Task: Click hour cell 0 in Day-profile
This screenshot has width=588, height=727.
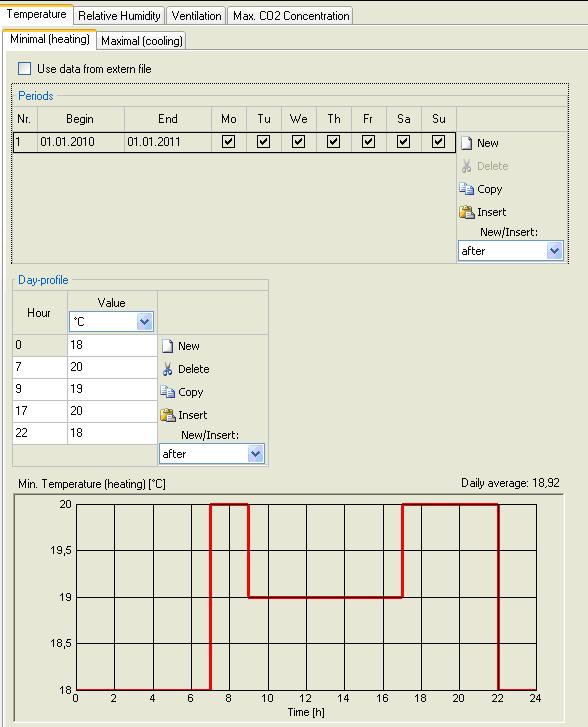Action: tap(40, 345)
